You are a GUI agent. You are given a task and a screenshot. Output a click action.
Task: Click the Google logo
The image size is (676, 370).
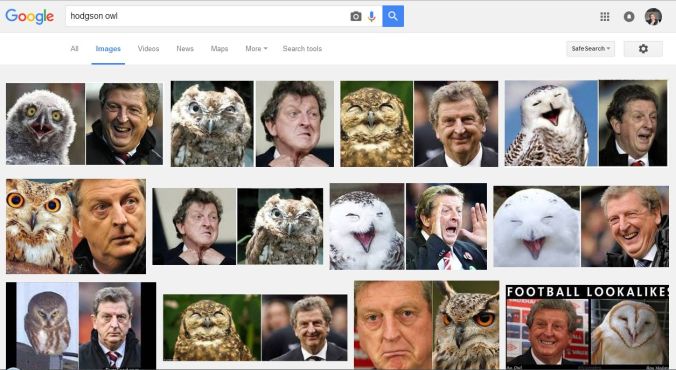click(x=30, y=16)
